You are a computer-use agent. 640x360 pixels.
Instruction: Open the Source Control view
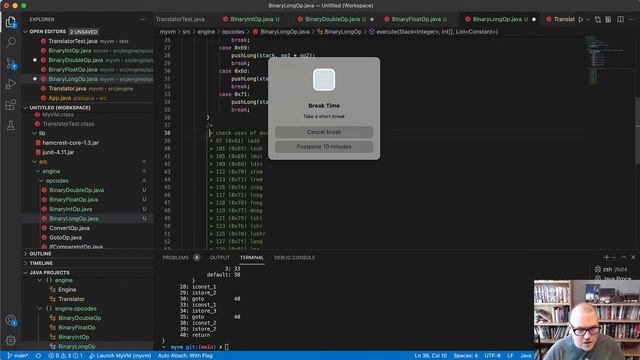[x=11, y=63]
